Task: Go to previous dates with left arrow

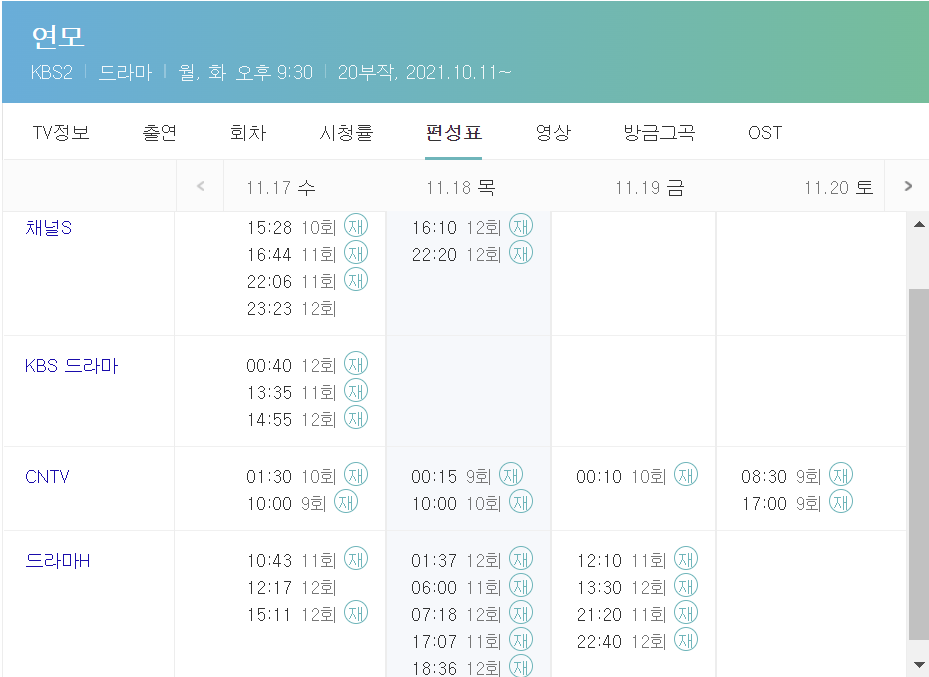Action: click(200, 186)
